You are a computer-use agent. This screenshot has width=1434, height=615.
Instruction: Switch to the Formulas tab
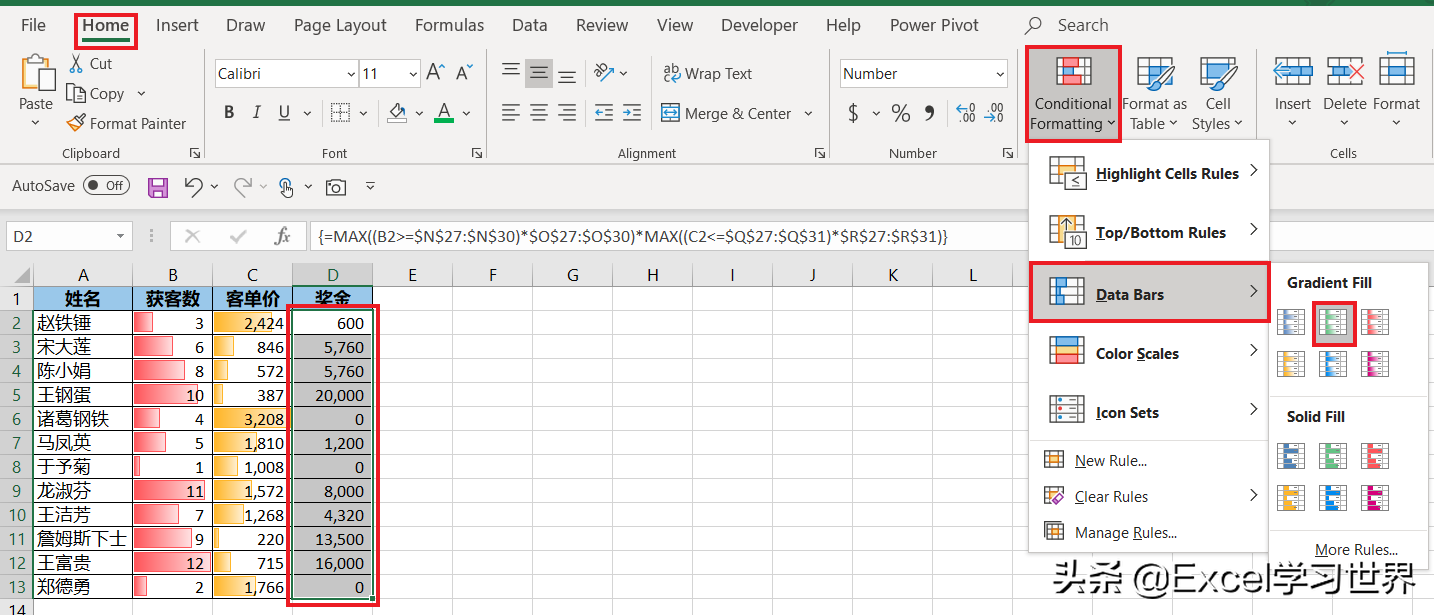tap(449, 25)
